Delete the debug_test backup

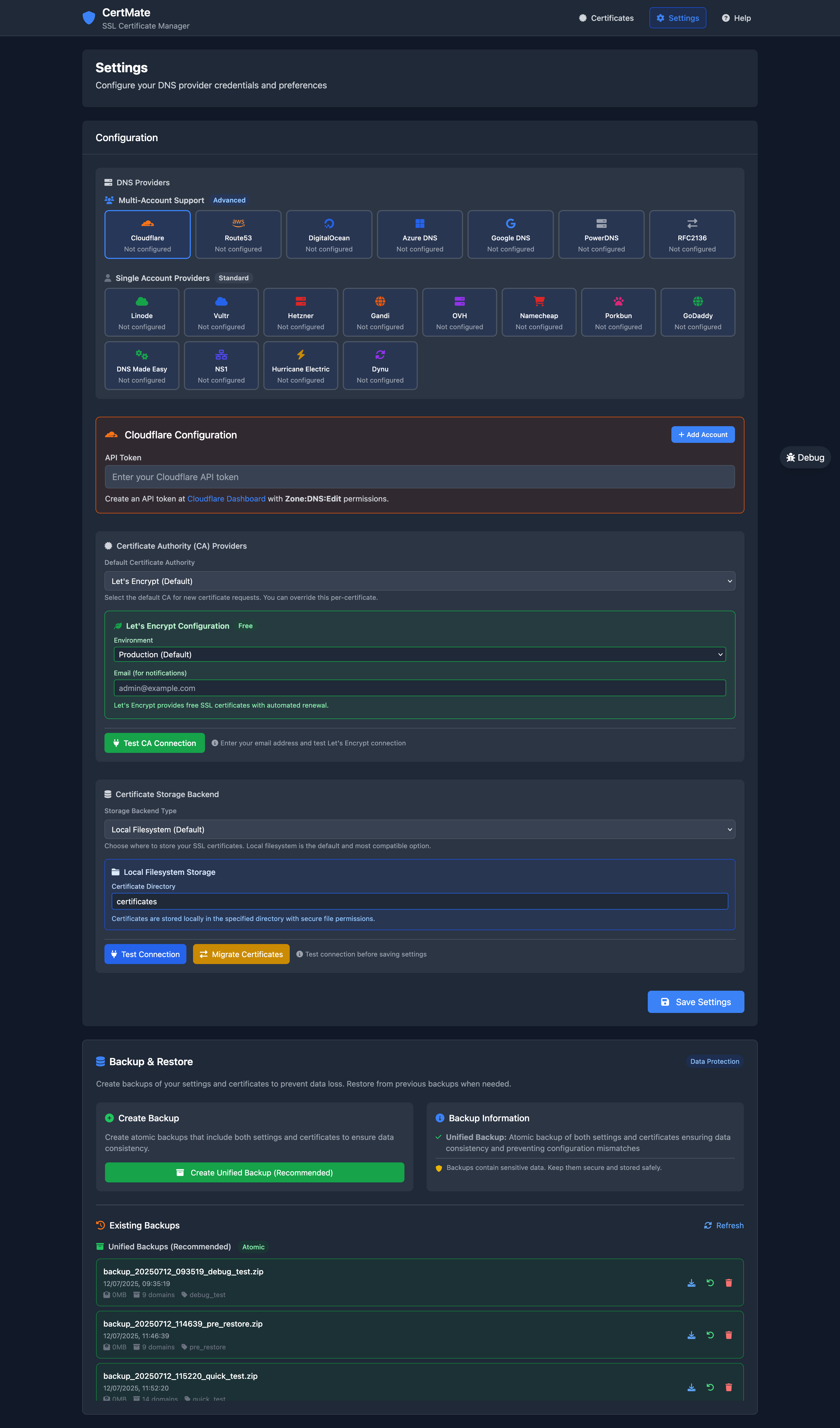729,1282
